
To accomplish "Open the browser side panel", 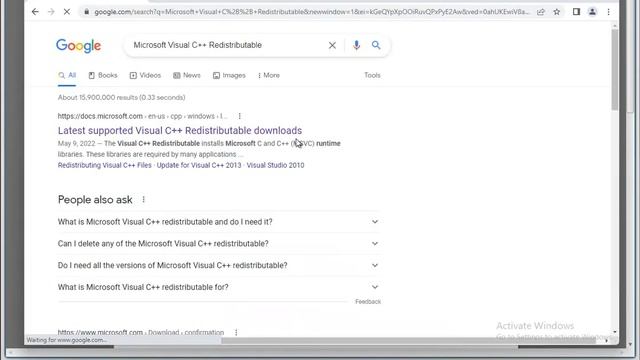I will (x=576, y=12).
